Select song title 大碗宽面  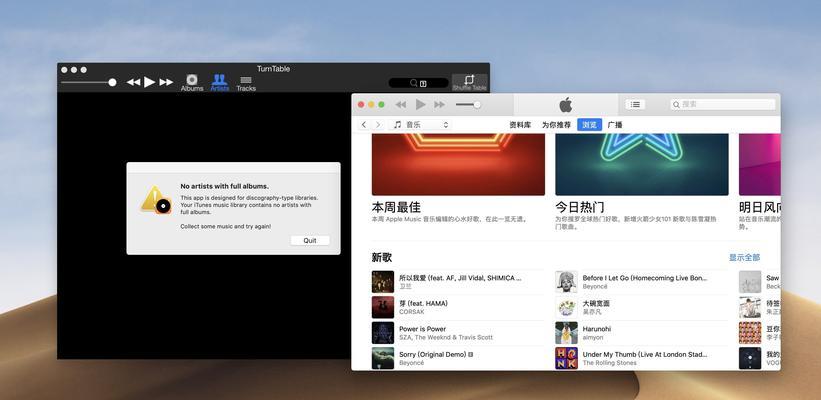click(x=596, y=304)
